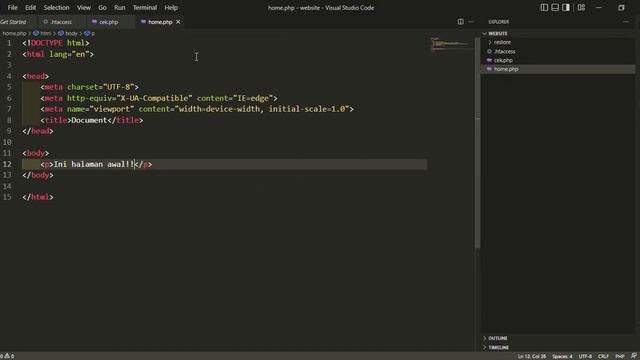Screen dimensions: 640x360
Task: Open errors and warnings in status bar
Action: (x=7, y=356)
